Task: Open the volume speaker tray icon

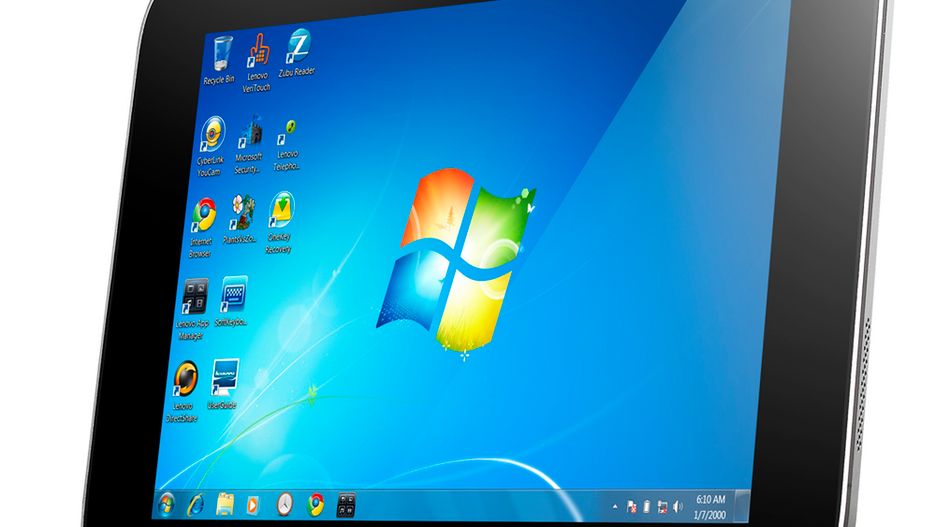Action: click(x=678, y=507)
